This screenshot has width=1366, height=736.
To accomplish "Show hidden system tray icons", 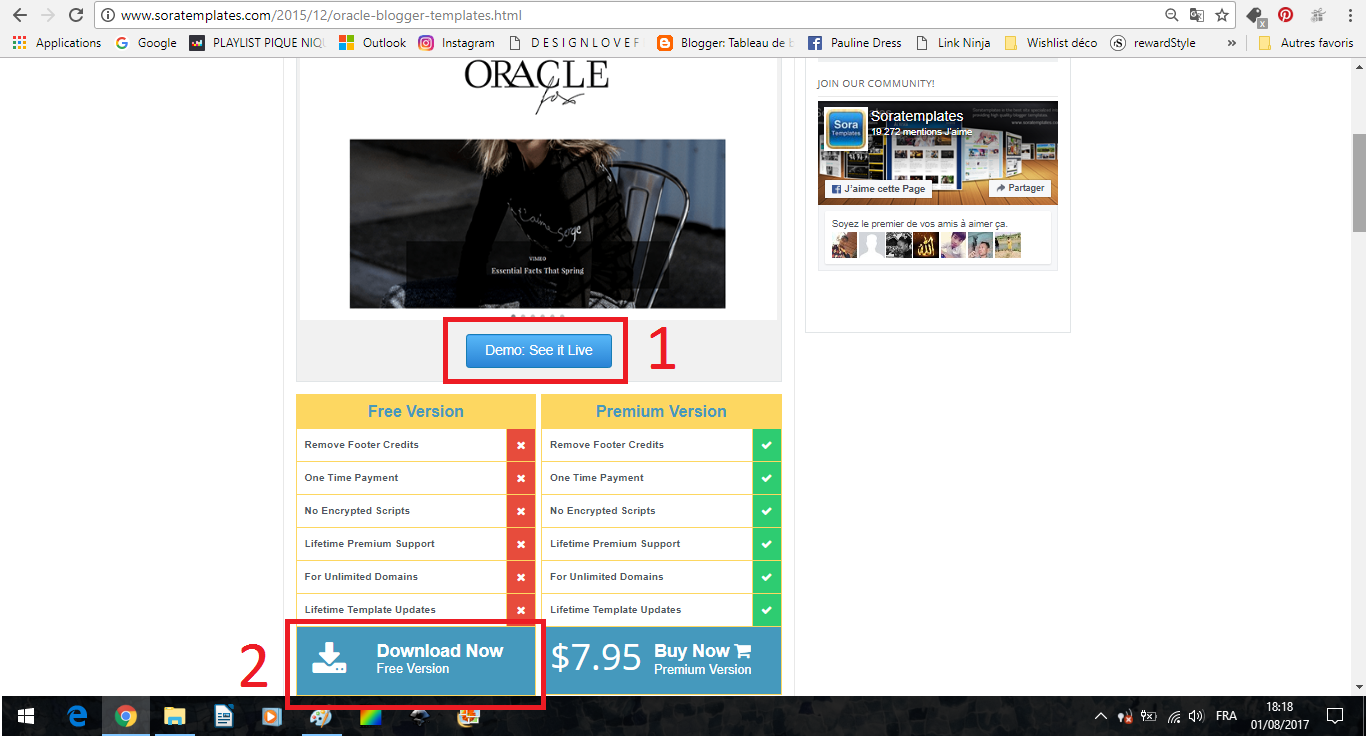I will [1101, 716].
